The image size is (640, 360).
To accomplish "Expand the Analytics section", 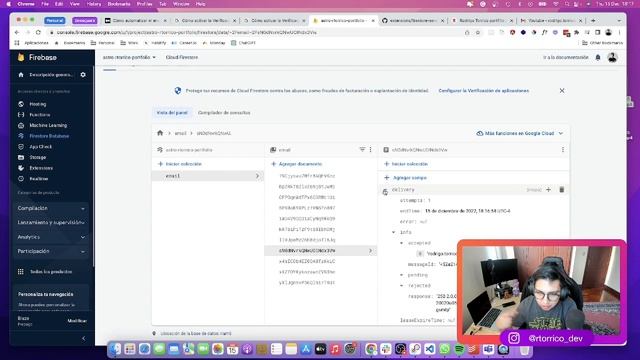I will click(51, 237).
